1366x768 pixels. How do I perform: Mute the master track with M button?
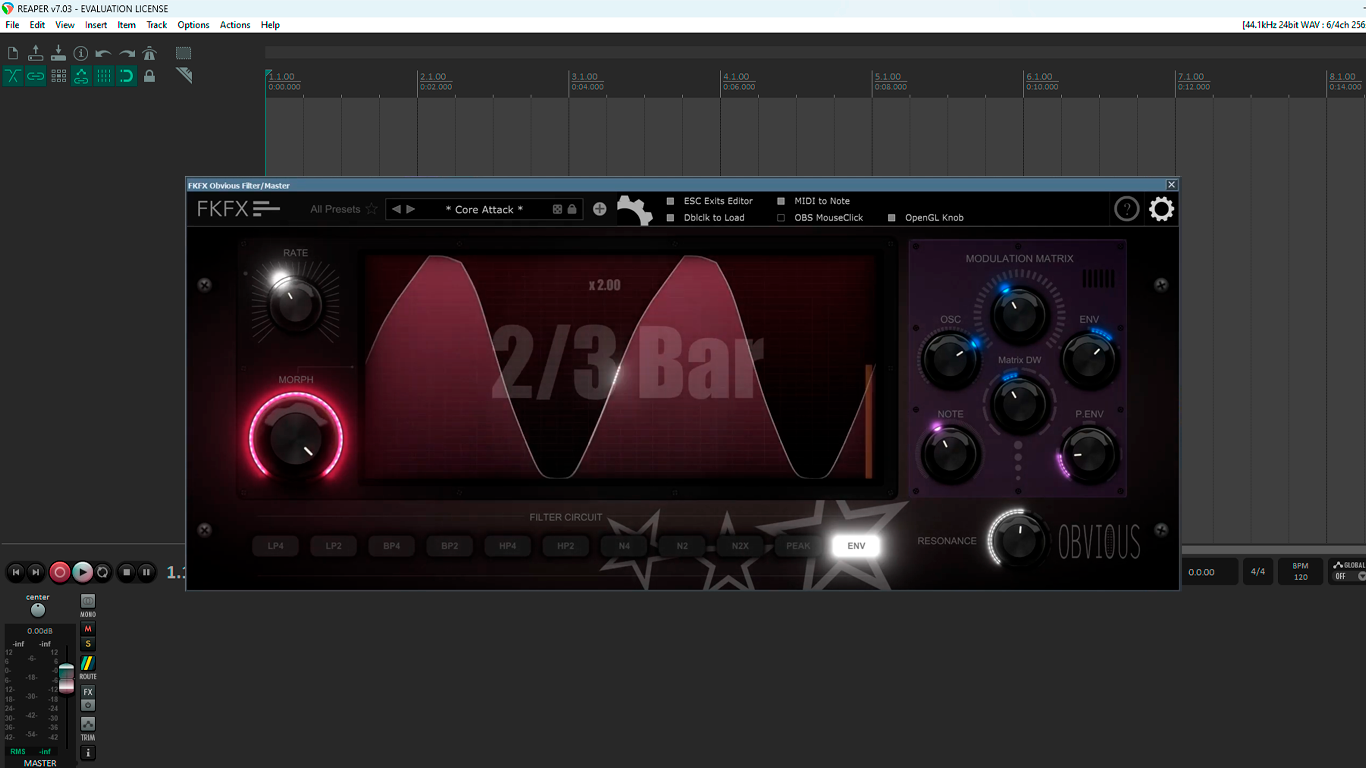(88, 629)
